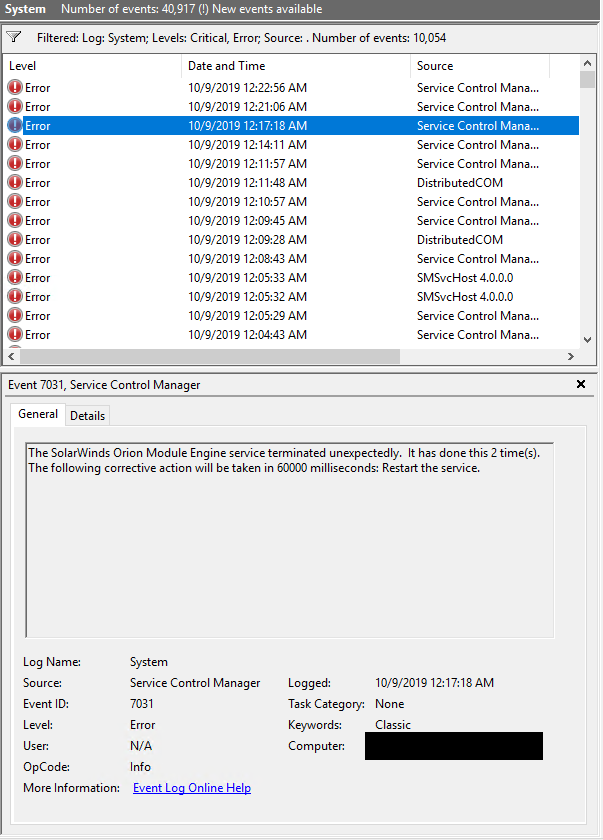Viewport: 603px width, 840px height.
Task: Select the 10/9/2019 12:11:57 AM date cell
Action: tap(247, 163)
